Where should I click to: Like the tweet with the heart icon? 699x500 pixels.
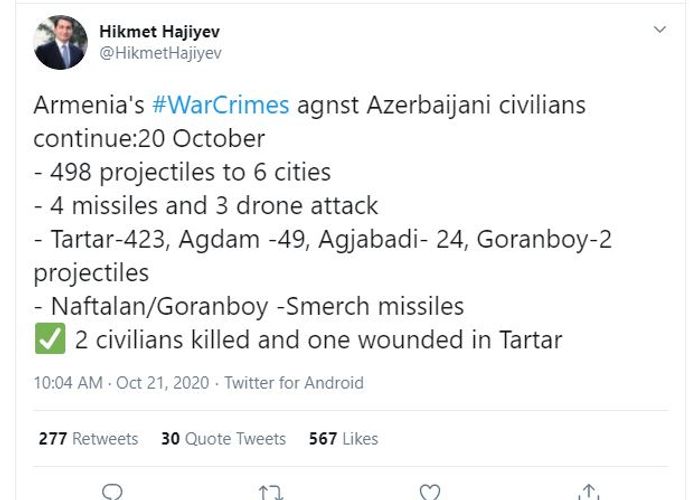point(429,491)
